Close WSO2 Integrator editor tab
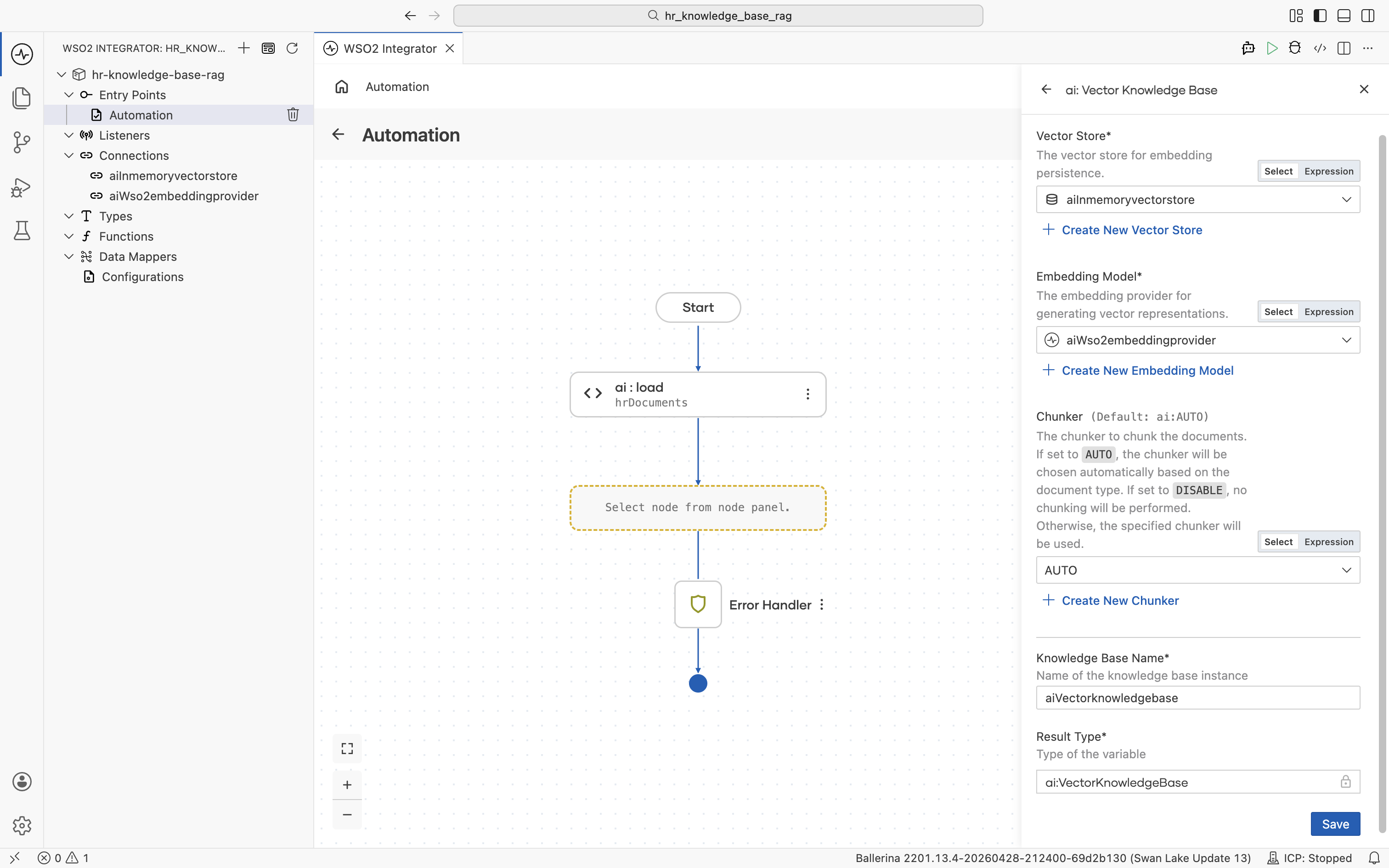 point(450,48)
